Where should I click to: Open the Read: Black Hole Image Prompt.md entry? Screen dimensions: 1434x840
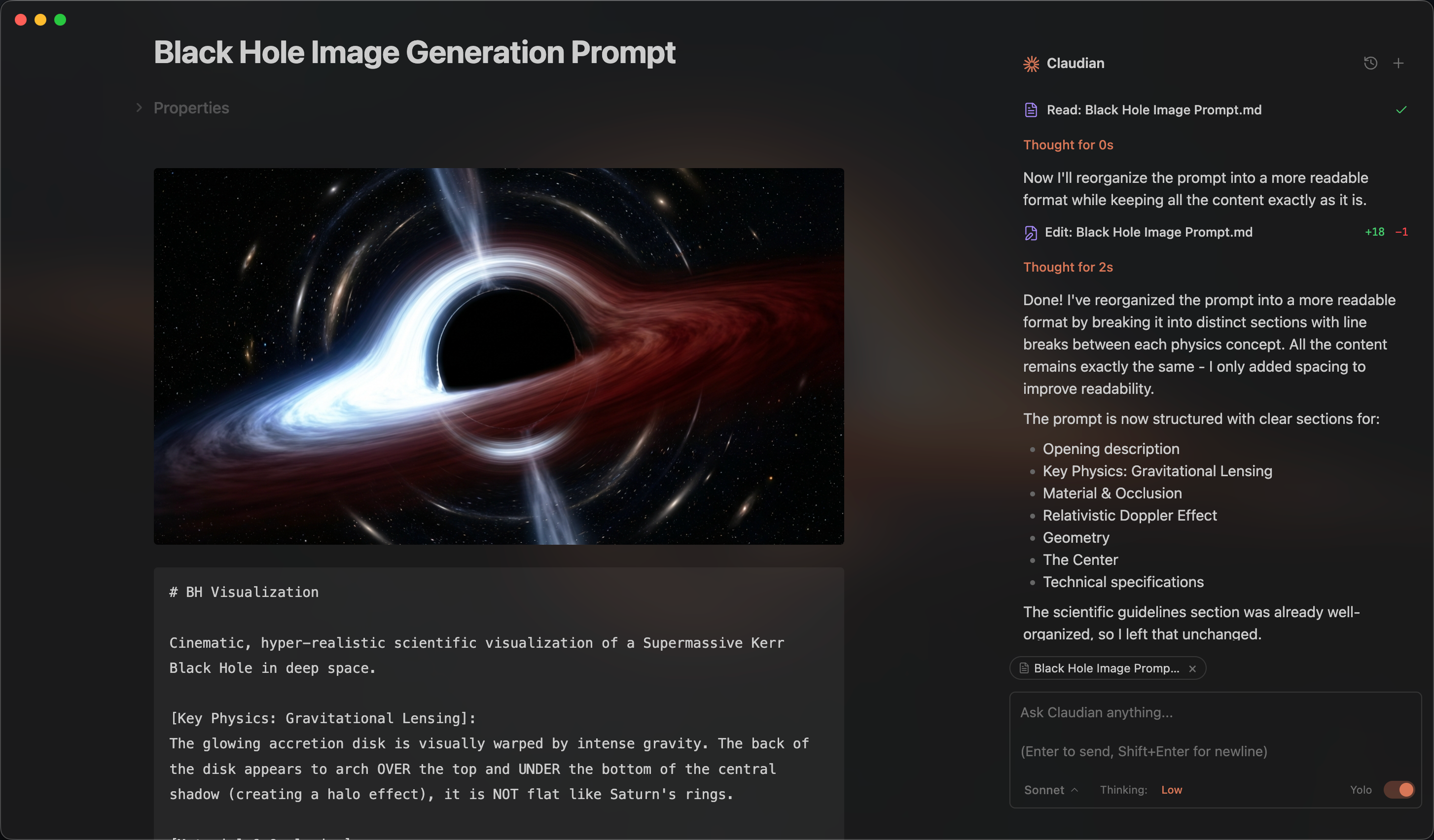tap(1153, 110)
